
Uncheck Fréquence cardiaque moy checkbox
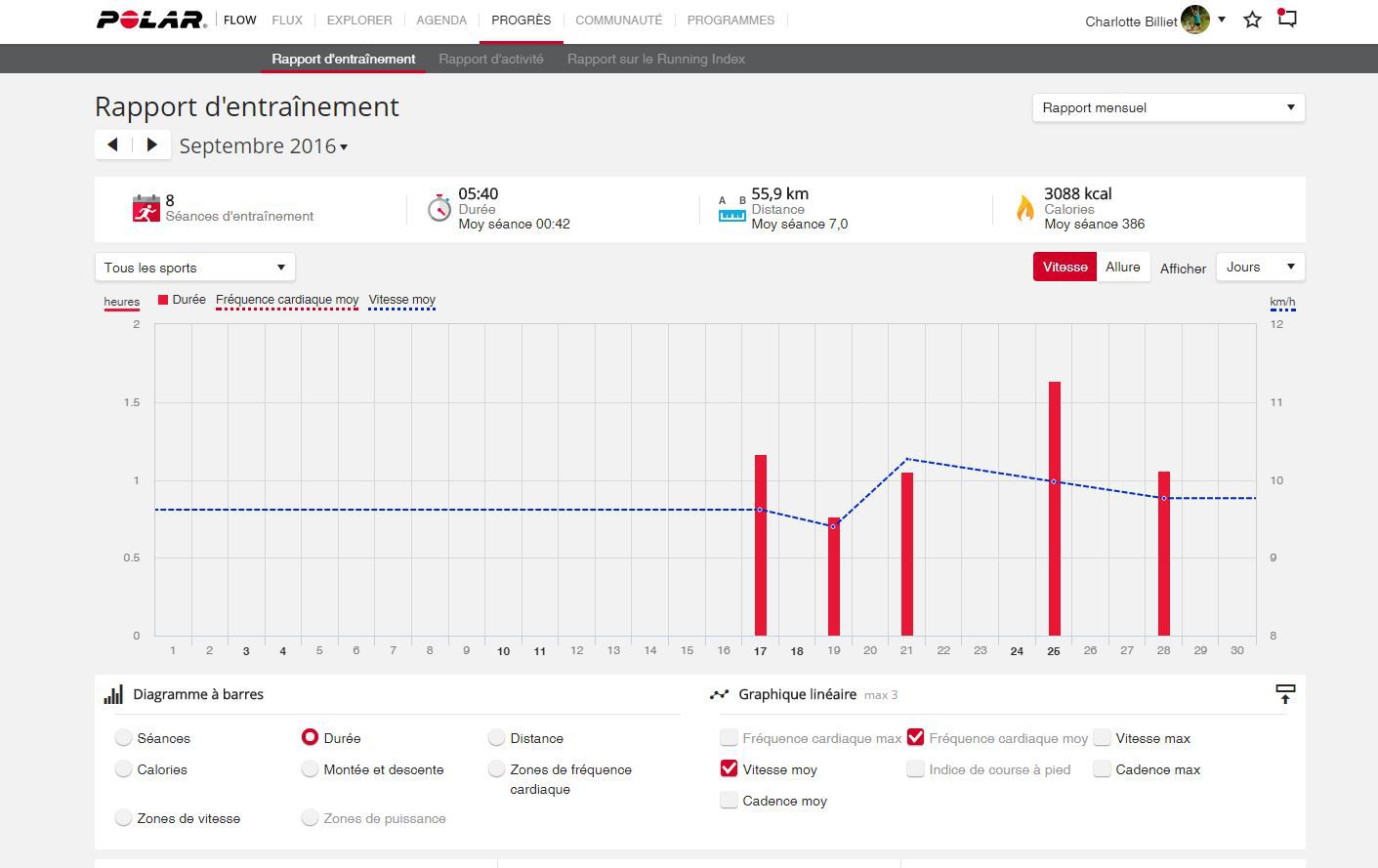pyautogui.click(x=915, y=737)
